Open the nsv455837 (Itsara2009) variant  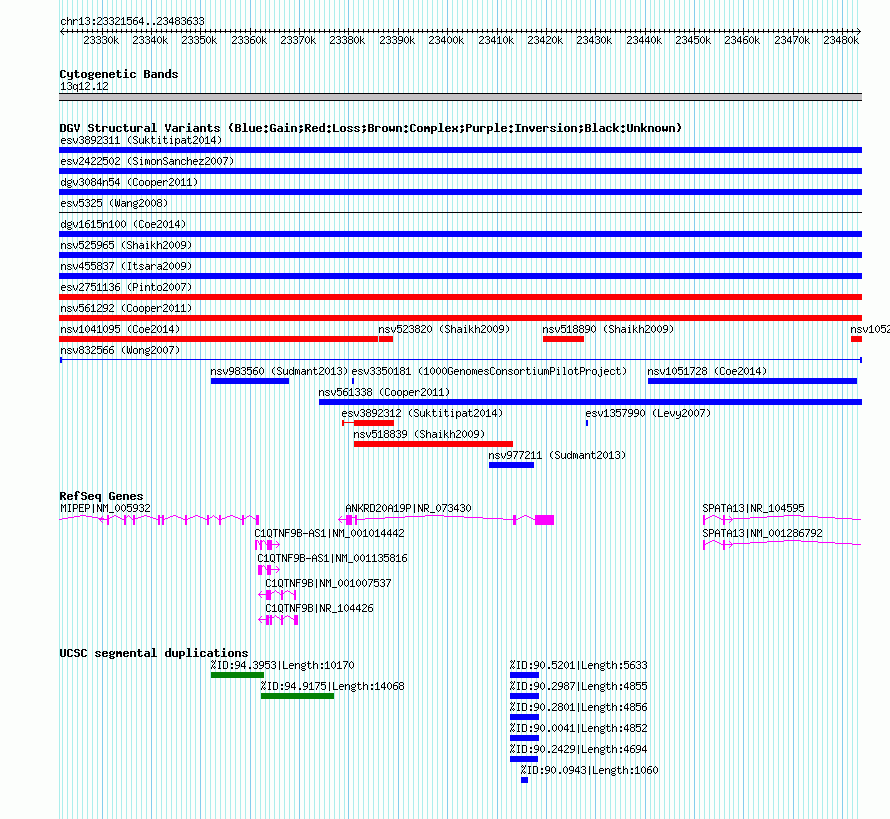click(460, 276)
